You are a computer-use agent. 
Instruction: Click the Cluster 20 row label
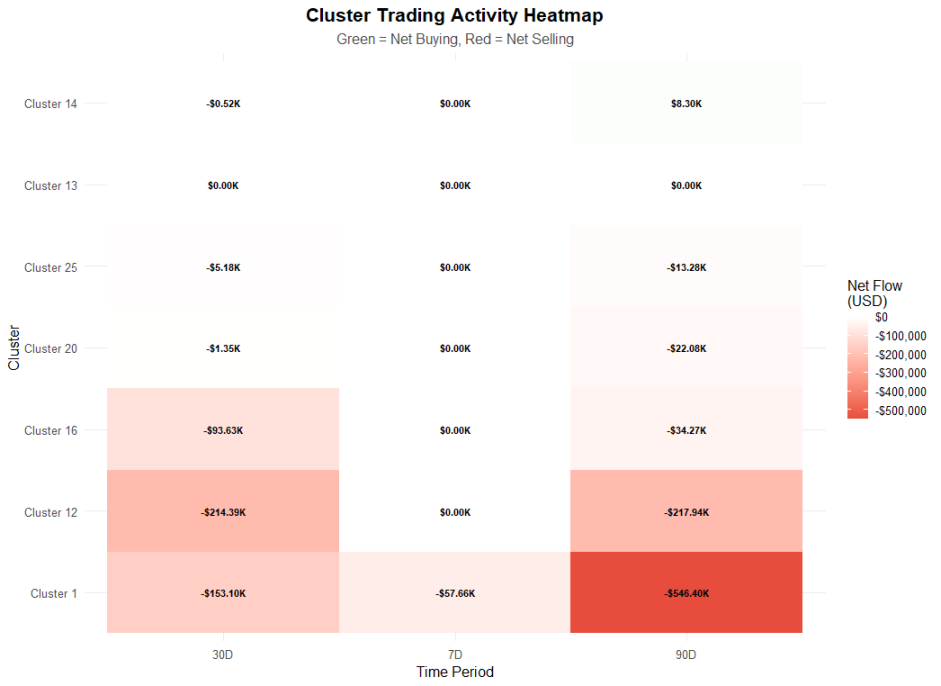point(50,348)
